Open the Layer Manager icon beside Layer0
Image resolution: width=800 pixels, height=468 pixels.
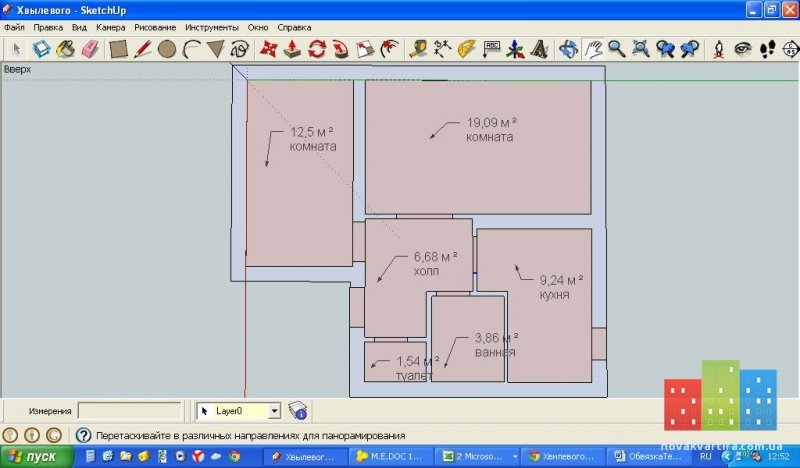297,410
